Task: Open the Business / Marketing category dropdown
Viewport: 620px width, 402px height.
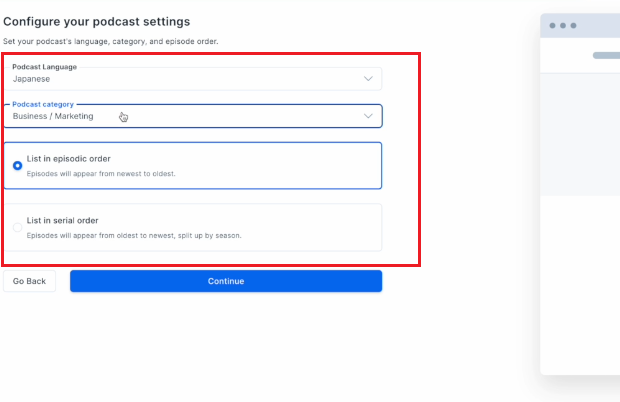Action: pyautogui.click(x=193, y=116)
